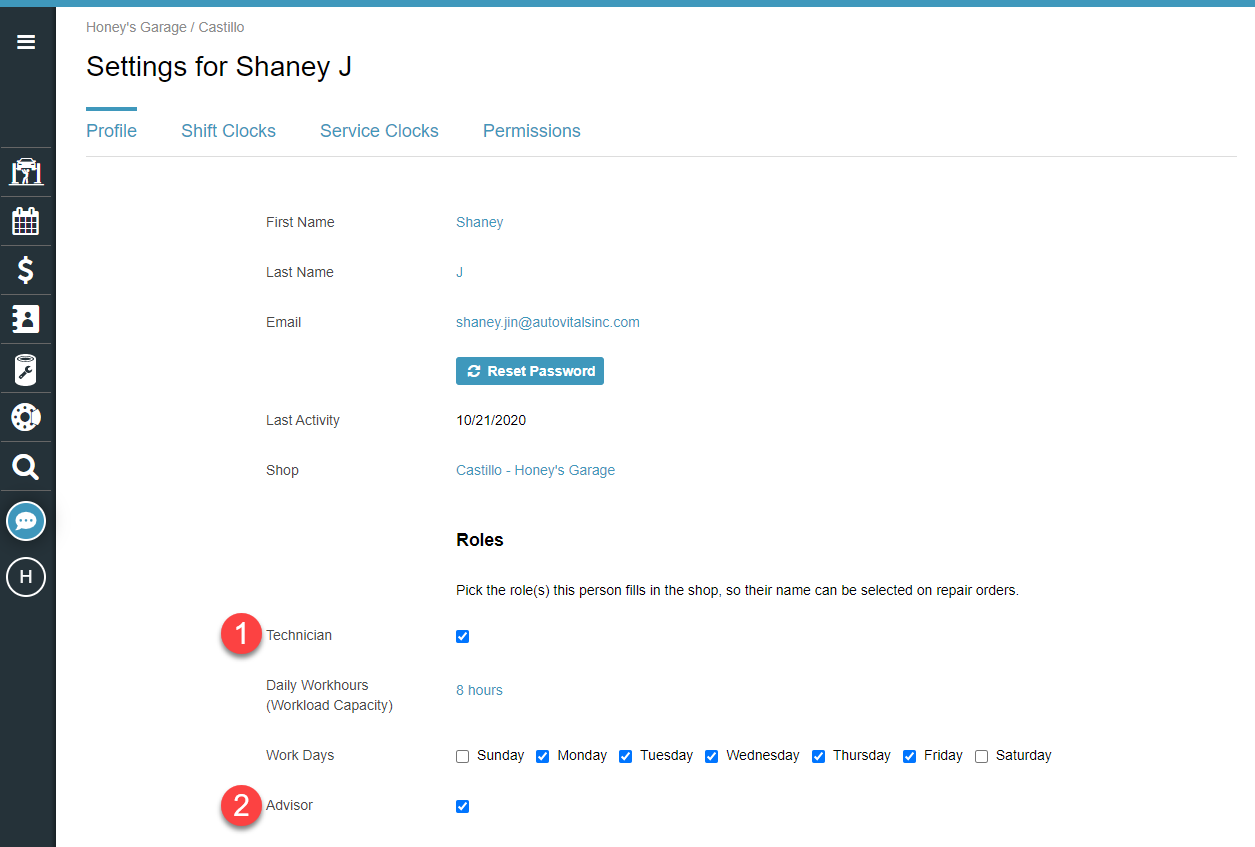Open the contacts address book icon
Screen dimensions: 1255x847
point(26,319)
